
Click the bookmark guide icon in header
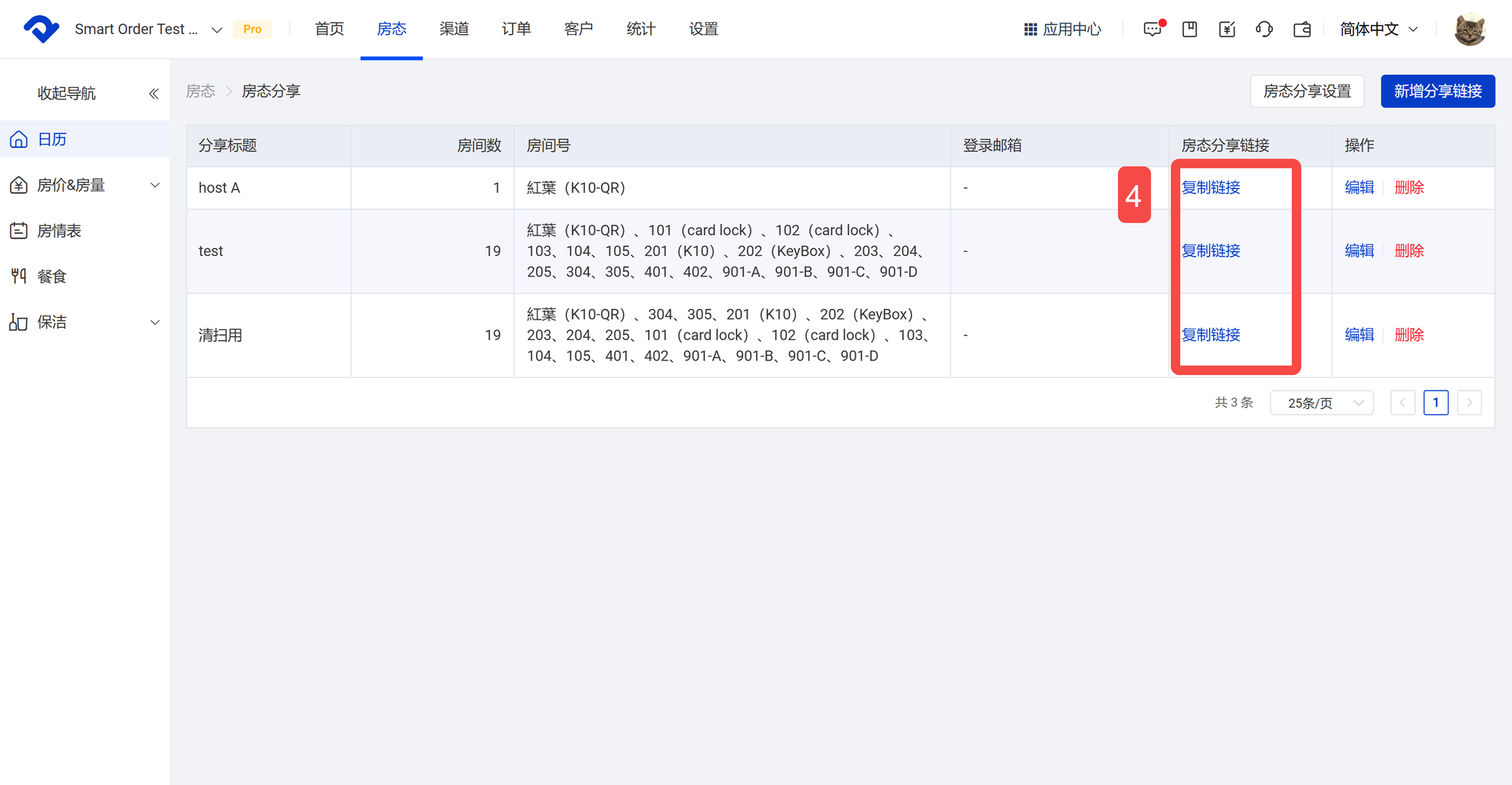click(1190, 29)
